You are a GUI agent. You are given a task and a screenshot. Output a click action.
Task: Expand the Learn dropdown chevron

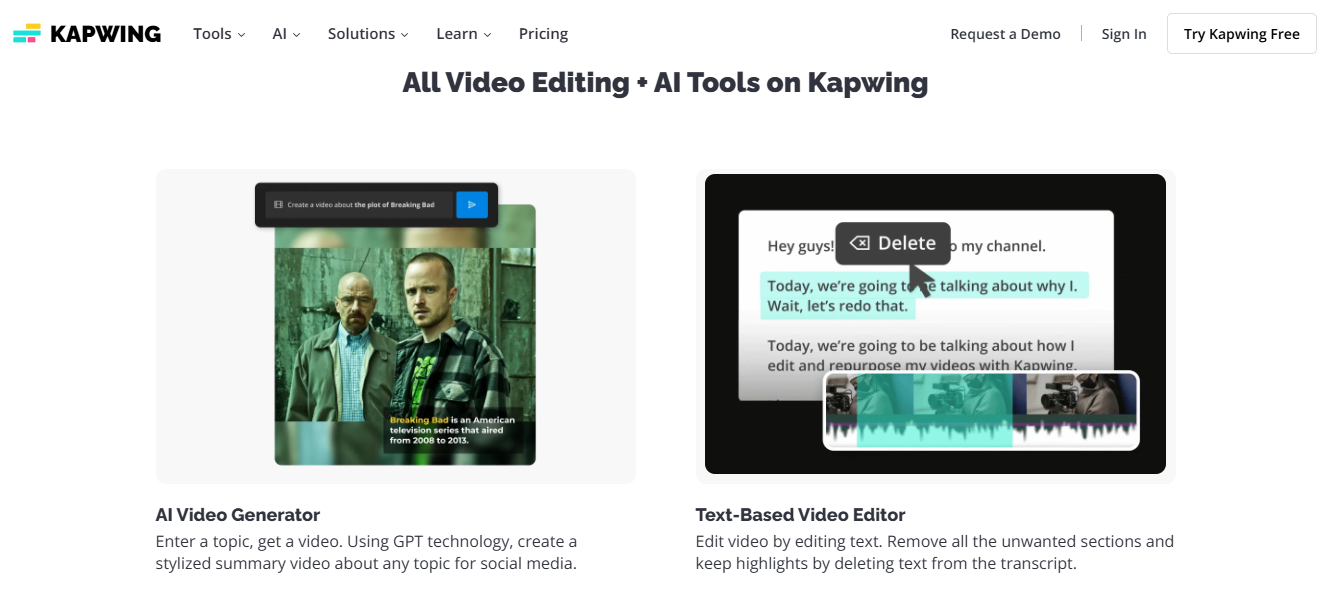(x=487, y=35)
